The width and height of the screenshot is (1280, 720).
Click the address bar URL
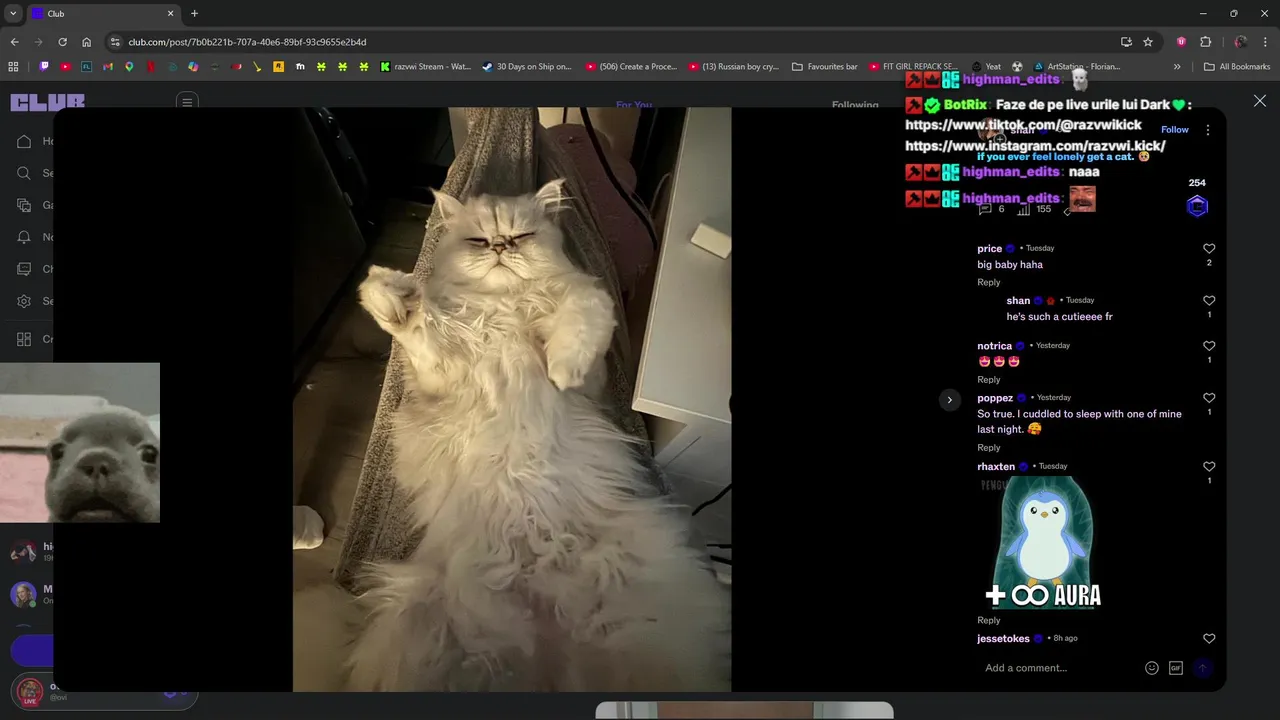click(247, 42)
